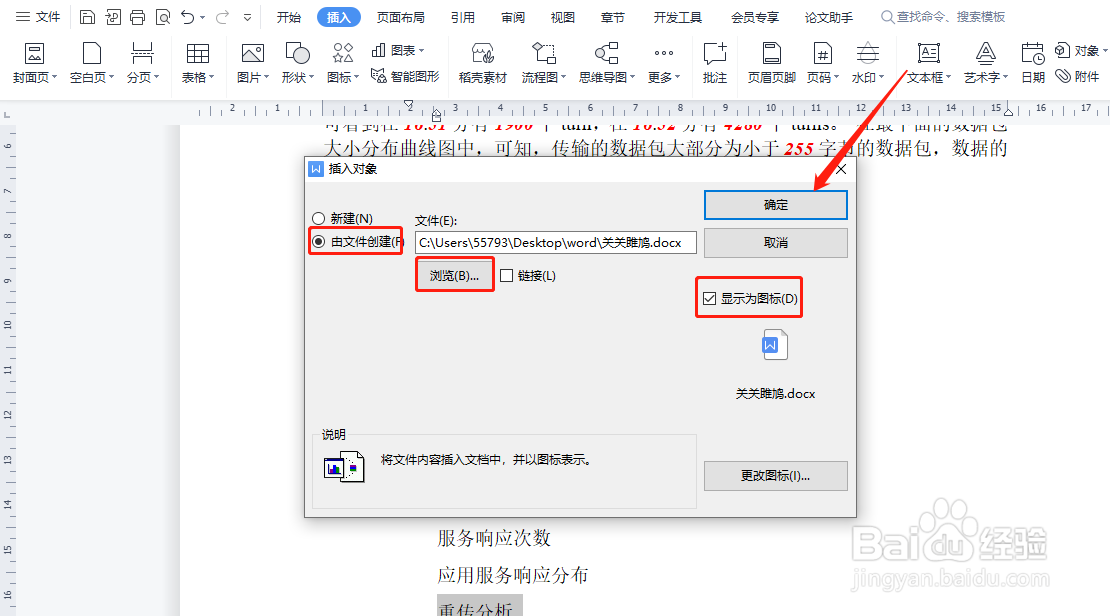Insert a cover page via 封面页
1110x616 pixels.
tap(34, 62)
